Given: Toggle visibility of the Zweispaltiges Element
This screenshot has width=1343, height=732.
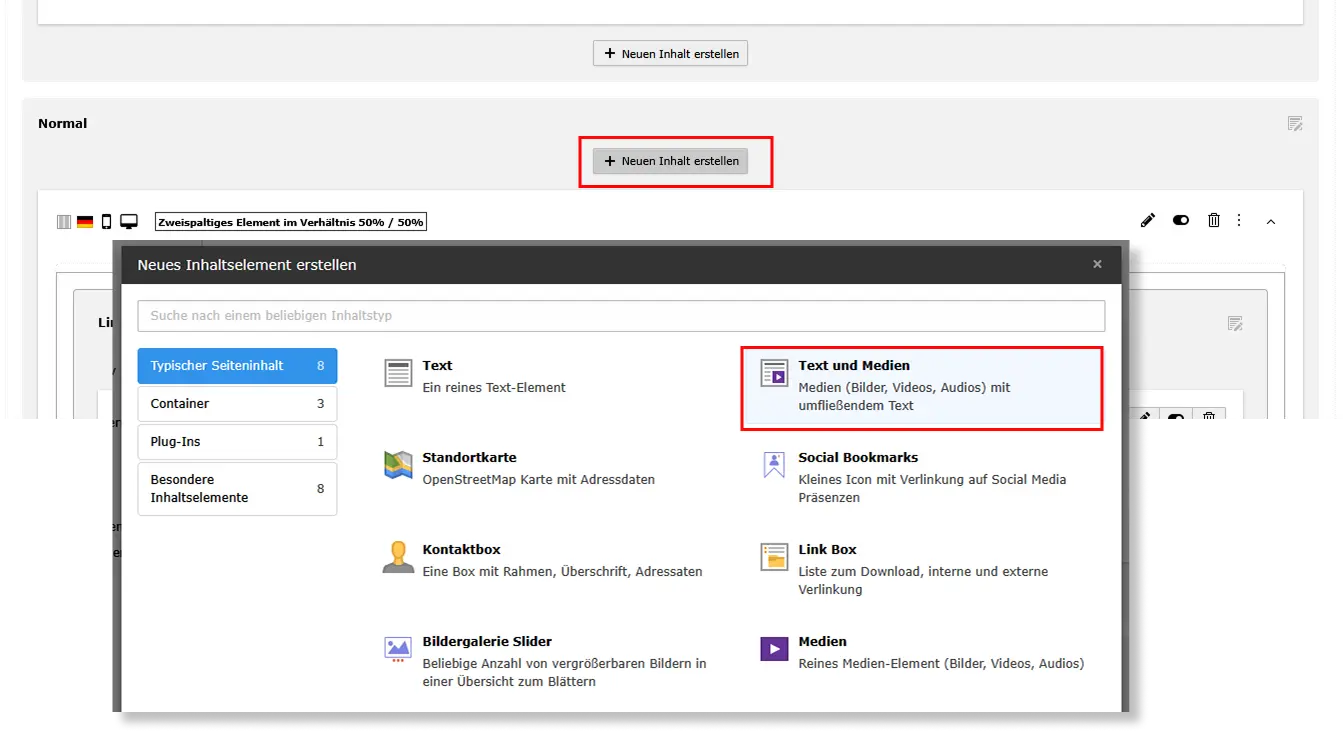Looking at the screenshot, I should 1181,220.
